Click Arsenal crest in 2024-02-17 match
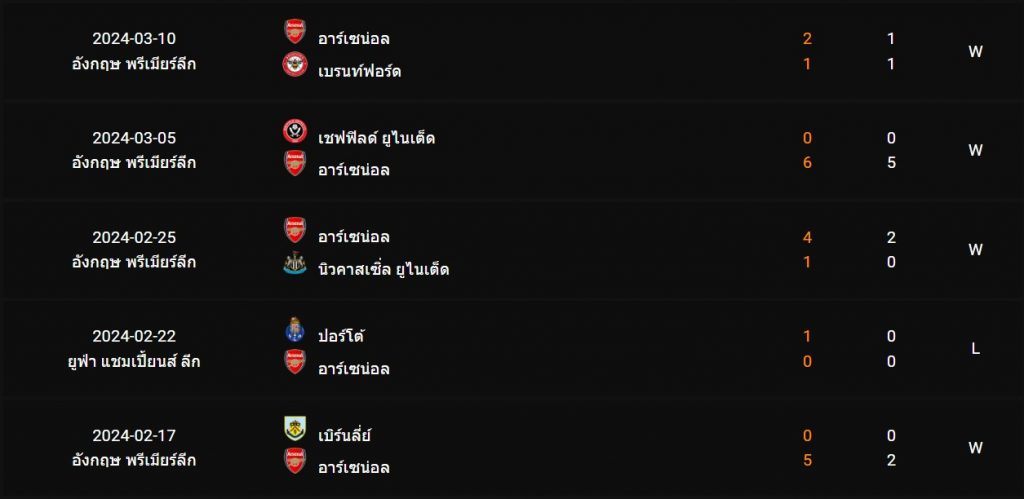Screen dimensions: 1024x499 point(295,460)
